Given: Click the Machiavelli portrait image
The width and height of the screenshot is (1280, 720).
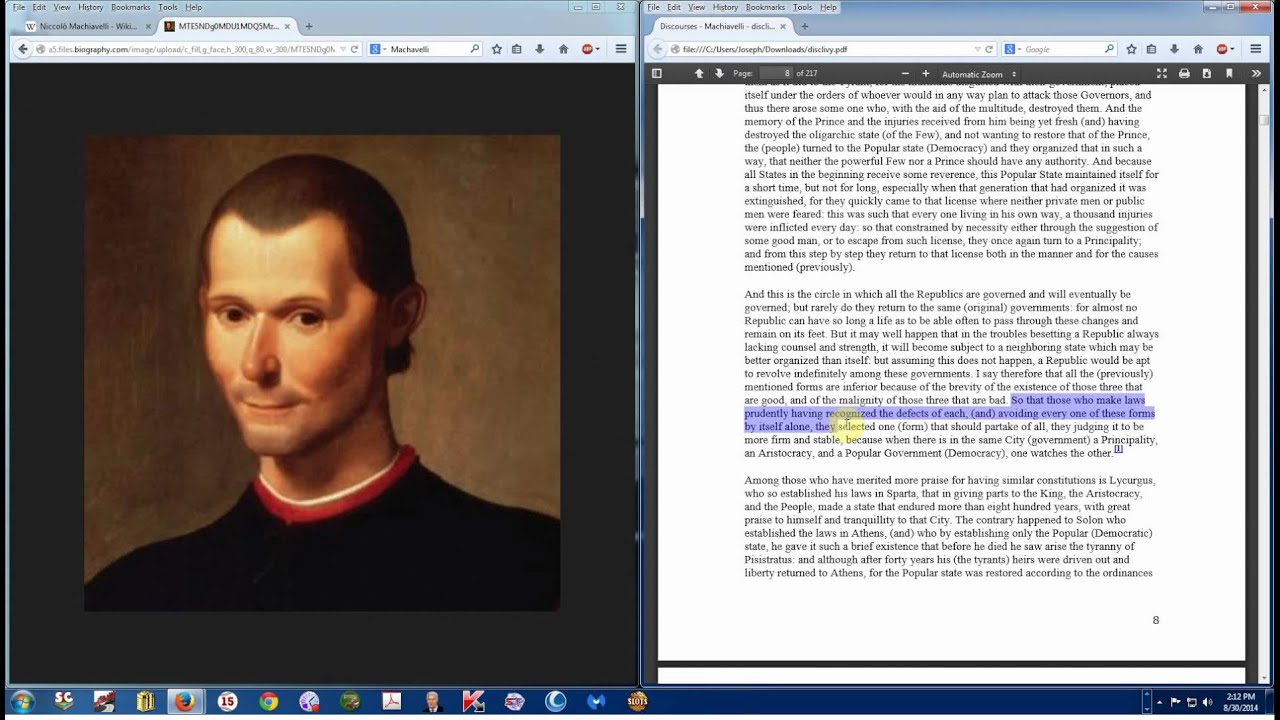Looking at the screenshot, I should point(322,373).
